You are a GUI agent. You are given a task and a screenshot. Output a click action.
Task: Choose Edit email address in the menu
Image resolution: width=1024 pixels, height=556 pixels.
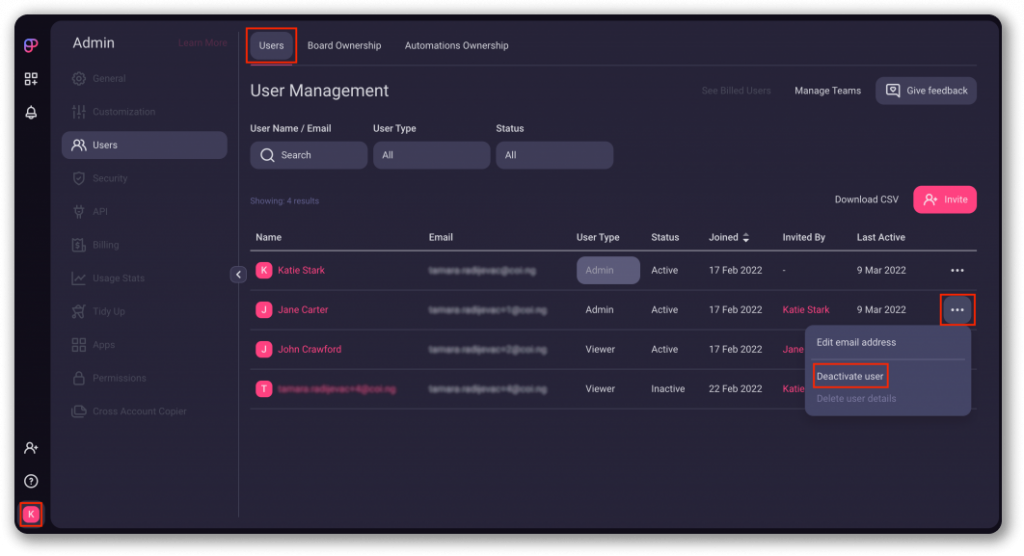(x=856, y=342)
